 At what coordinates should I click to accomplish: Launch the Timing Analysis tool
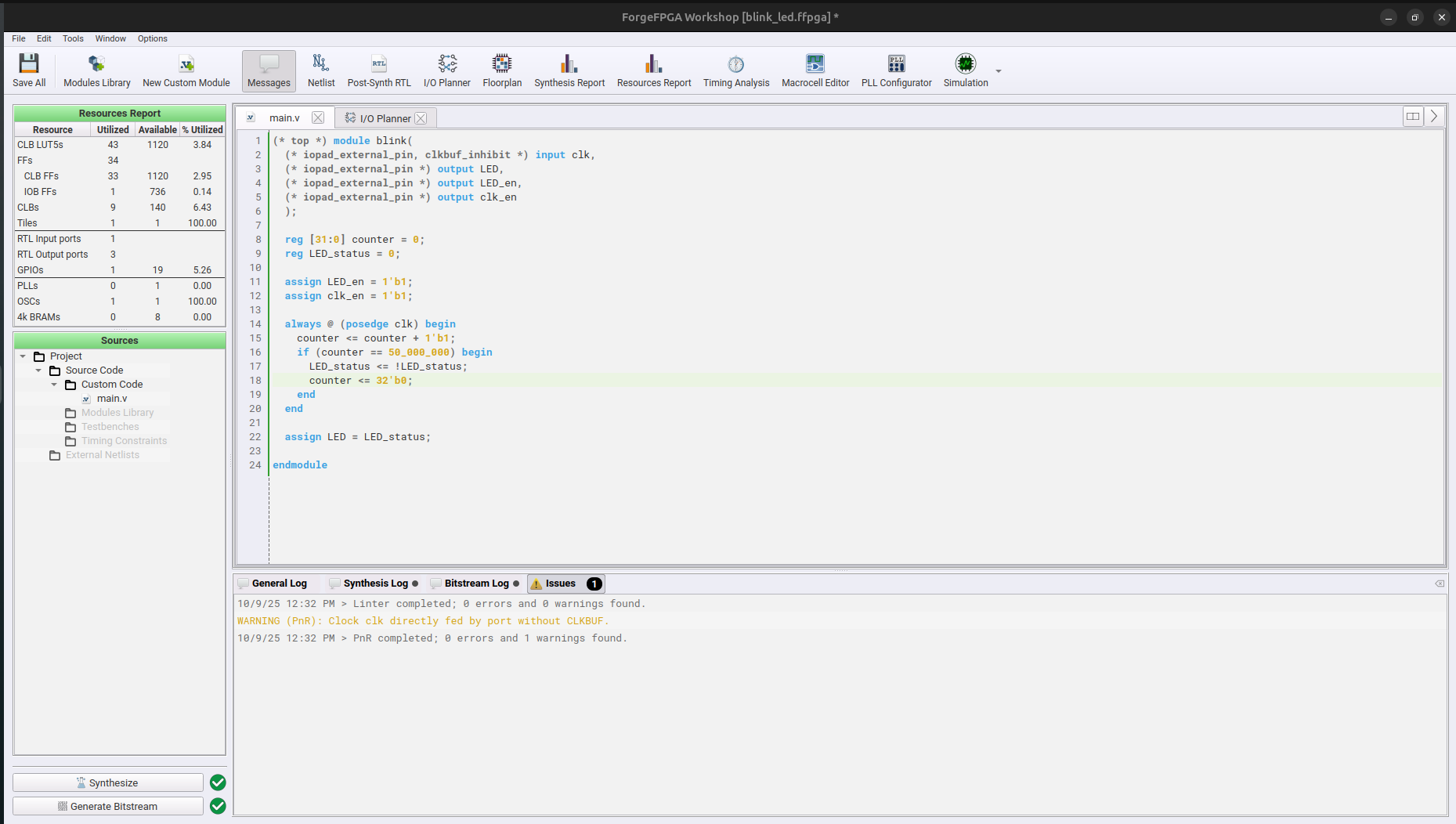[x=735, y=70]
